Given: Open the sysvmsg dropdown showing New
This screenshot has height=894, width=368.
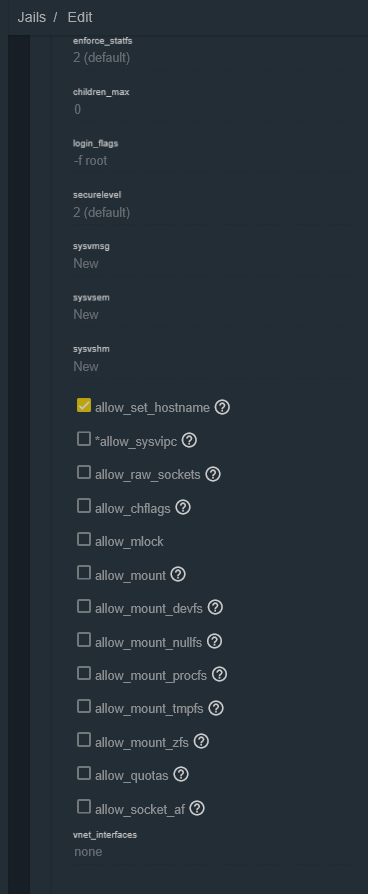Looking at the screenshot, I should (220, 263).
